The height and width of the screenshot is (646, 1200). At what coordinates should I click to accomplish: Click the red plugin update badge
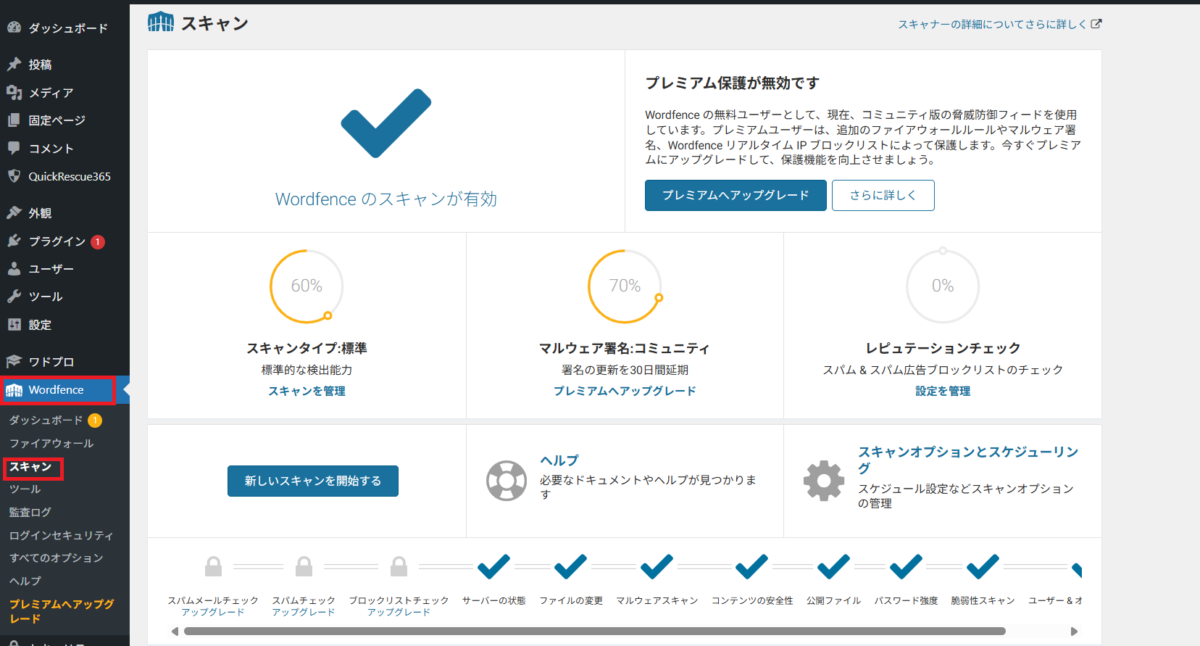pyautogui.click(x=97, y=241)
